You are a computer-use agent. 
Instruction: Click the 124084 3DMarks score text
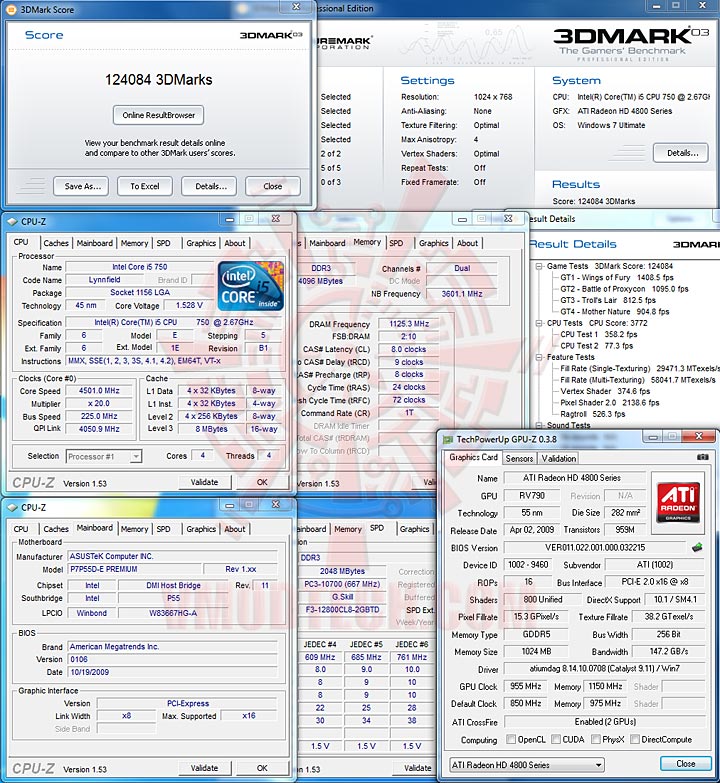coord(158,80)
